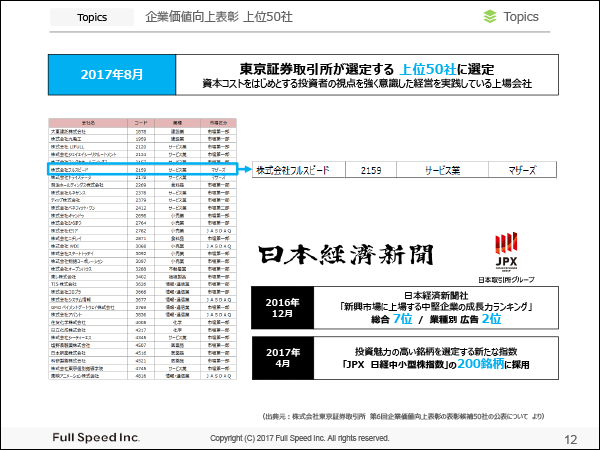Click code 2782 in the table

click(x=141, y=231)
